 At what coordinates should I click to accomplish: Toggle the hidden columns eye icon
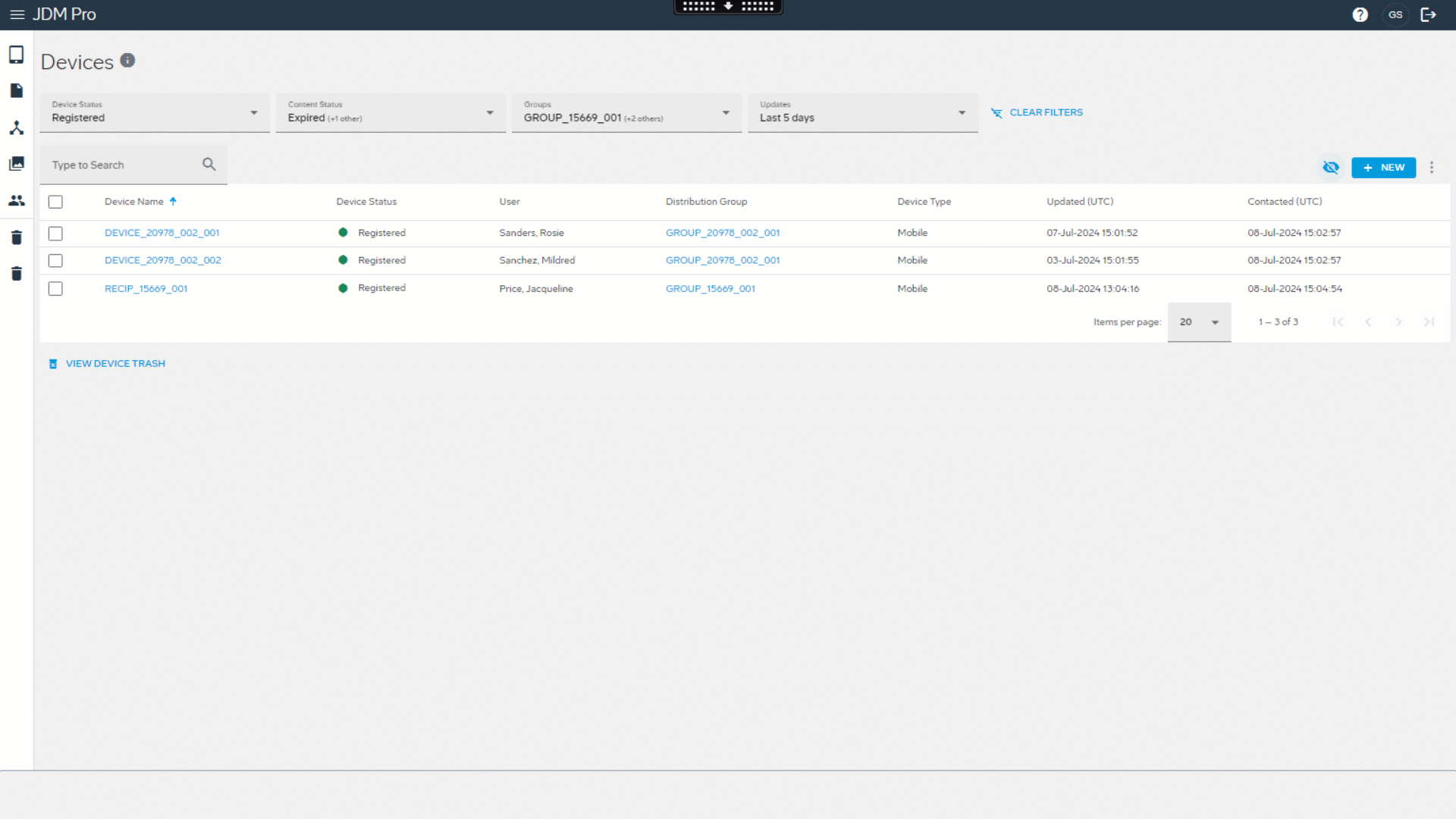pyautogui.click(x=1330, y=168)
